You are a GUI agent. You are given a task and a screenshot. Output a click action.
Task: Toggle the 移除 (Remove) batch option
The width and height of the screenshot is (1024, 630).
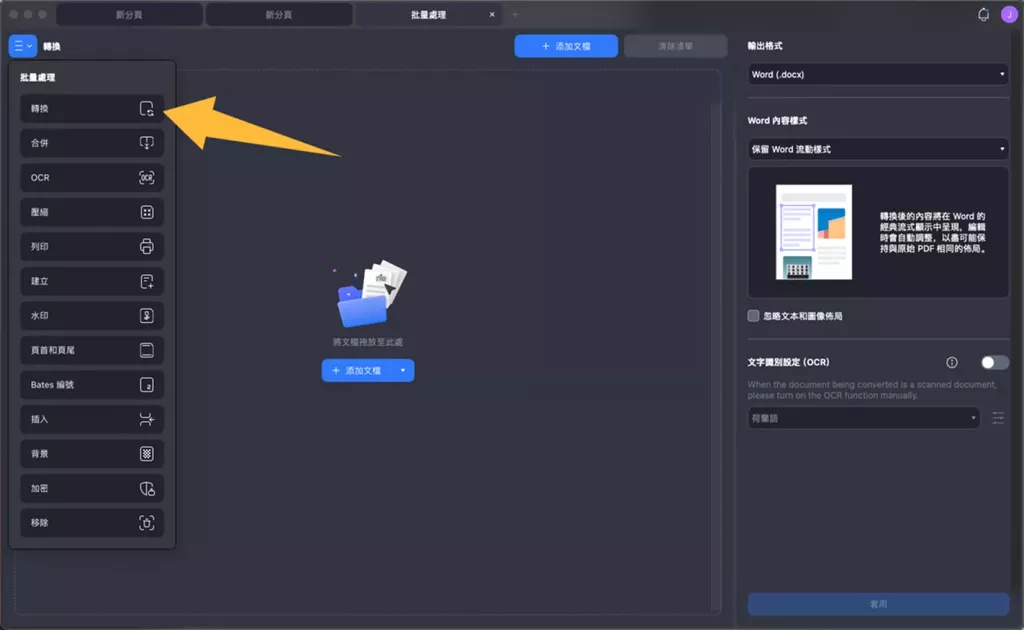point(90,522)
